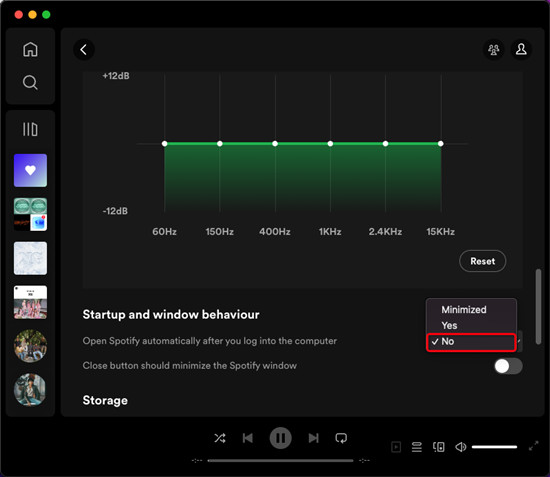Click the song progress bar

click(280, 461)
